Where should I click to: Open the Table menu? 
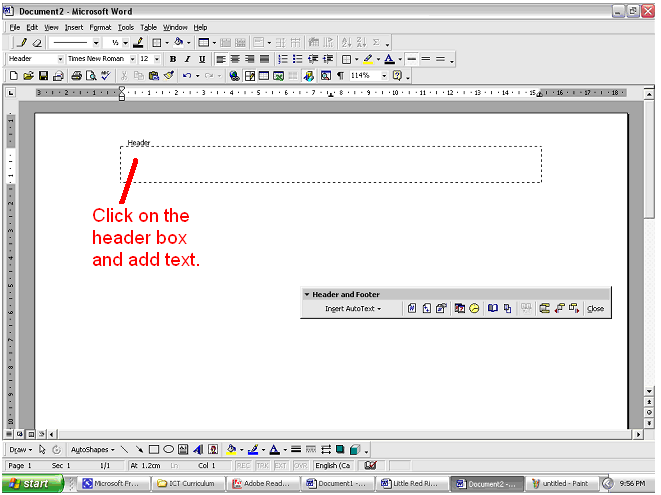coord(148,27)
